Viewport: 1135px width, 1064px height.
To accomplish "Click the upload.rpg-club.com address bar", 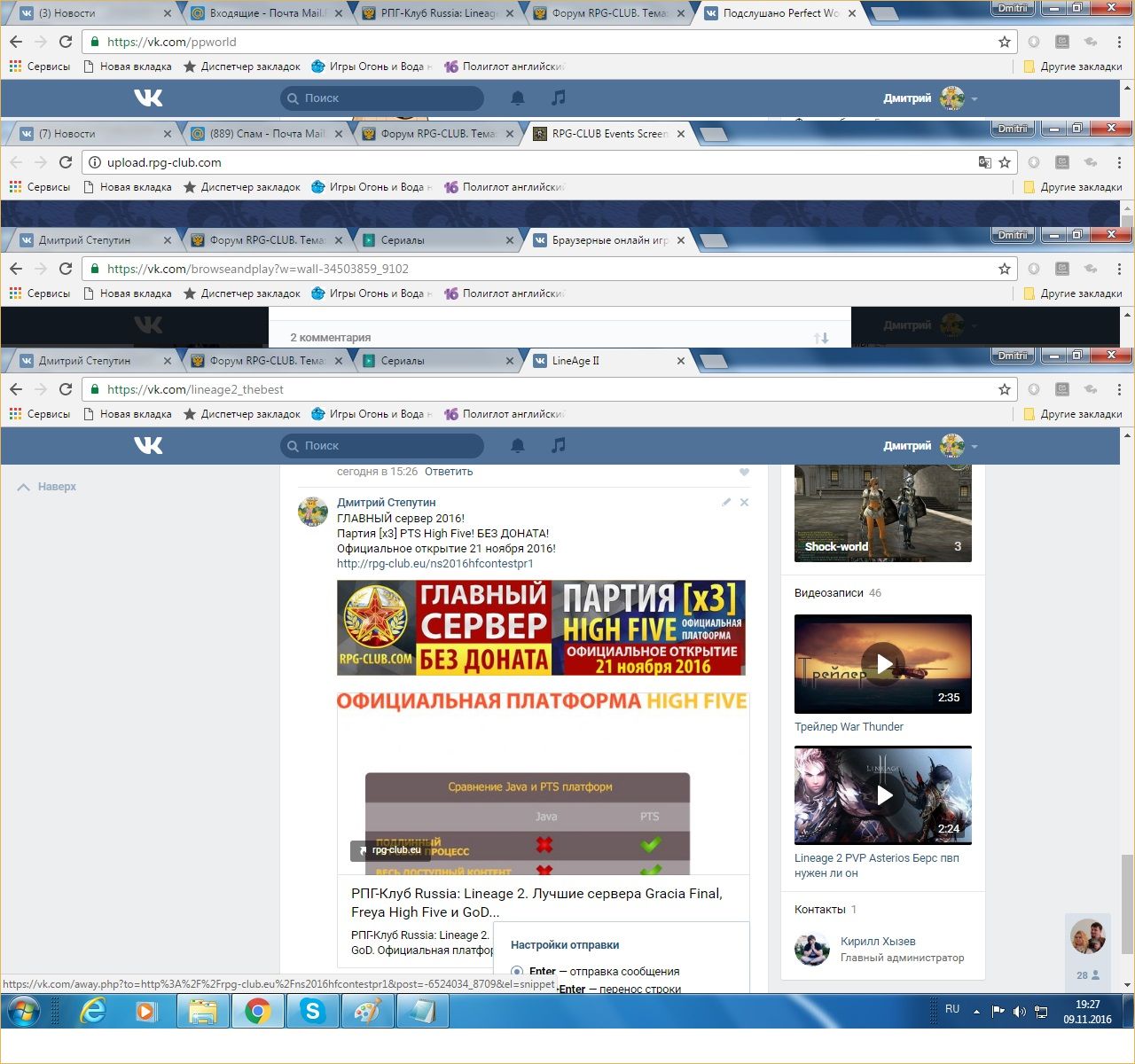I will (x=532, y=162).
